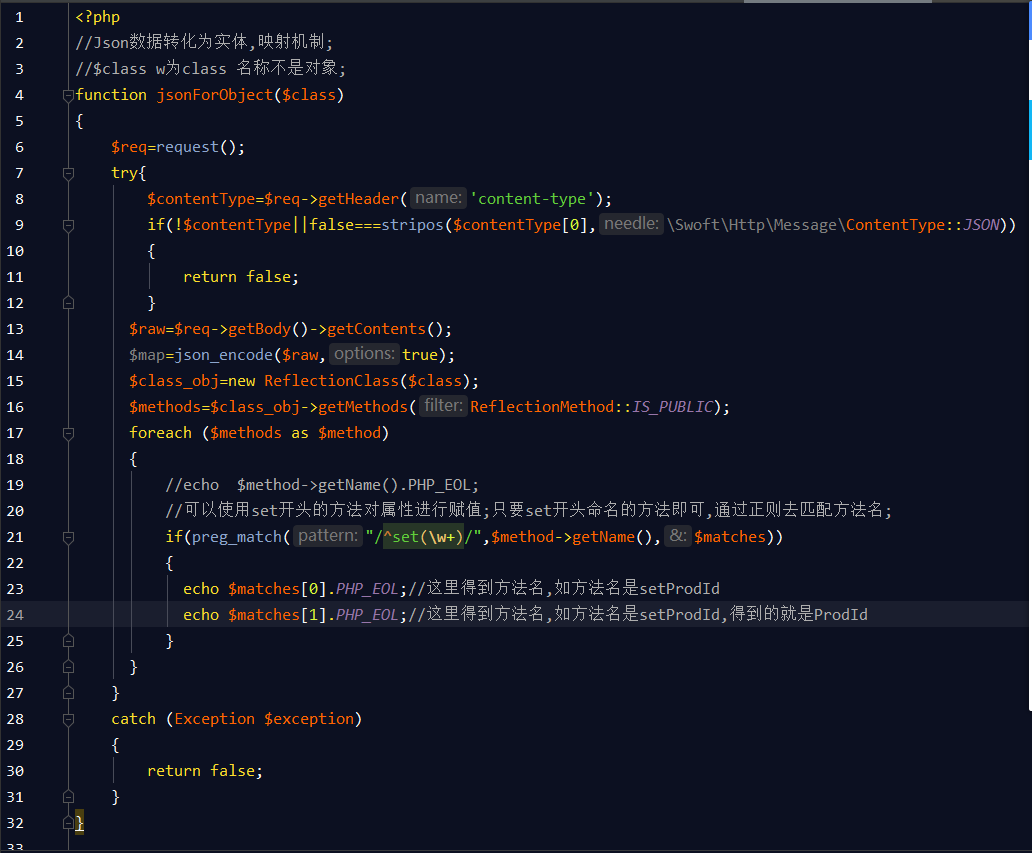1032x853 pixels.
Task: Click the '$class_obj' variable on line 15
Action: (x=174, y=382)
